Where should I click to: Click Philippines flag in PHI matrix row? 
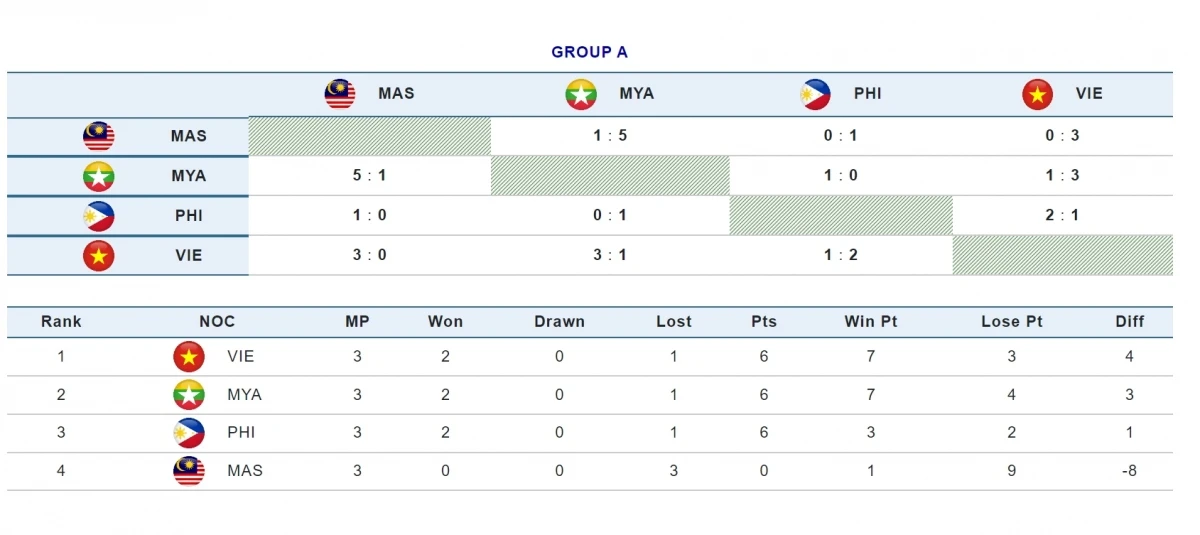[99, 216]
